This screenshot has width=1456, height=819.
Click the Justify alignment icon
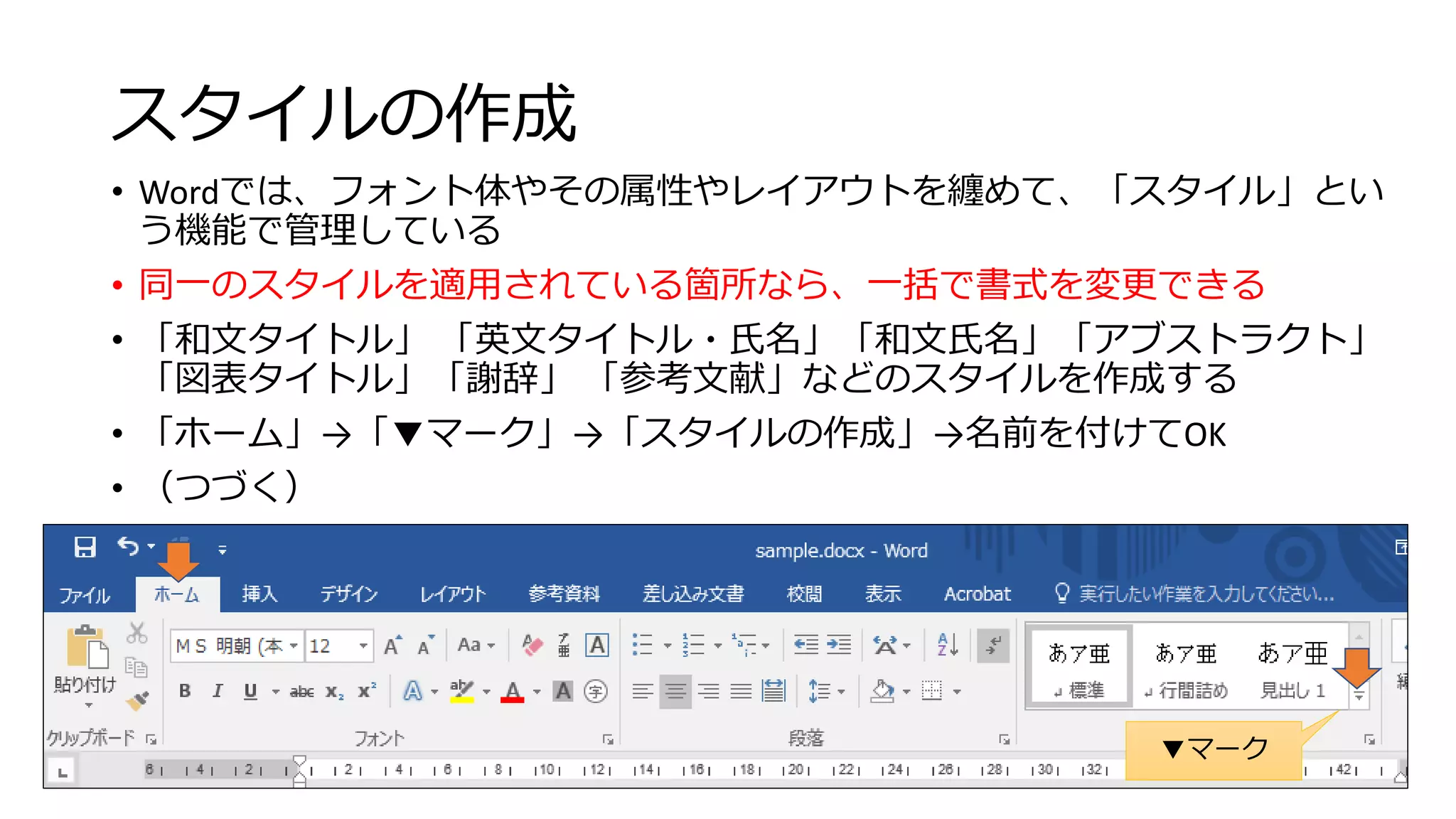741,691
